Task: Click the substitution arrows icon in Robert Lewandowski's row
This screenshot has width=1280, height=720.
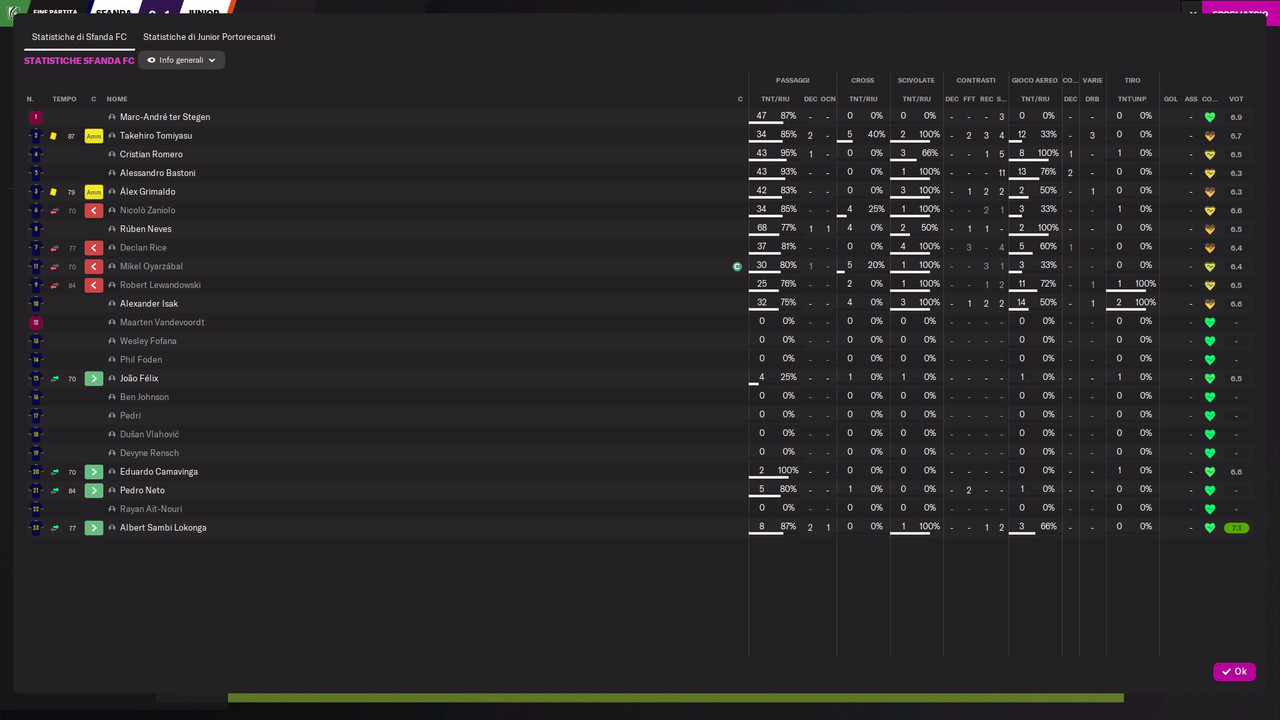Action: [x=54, y=286]
